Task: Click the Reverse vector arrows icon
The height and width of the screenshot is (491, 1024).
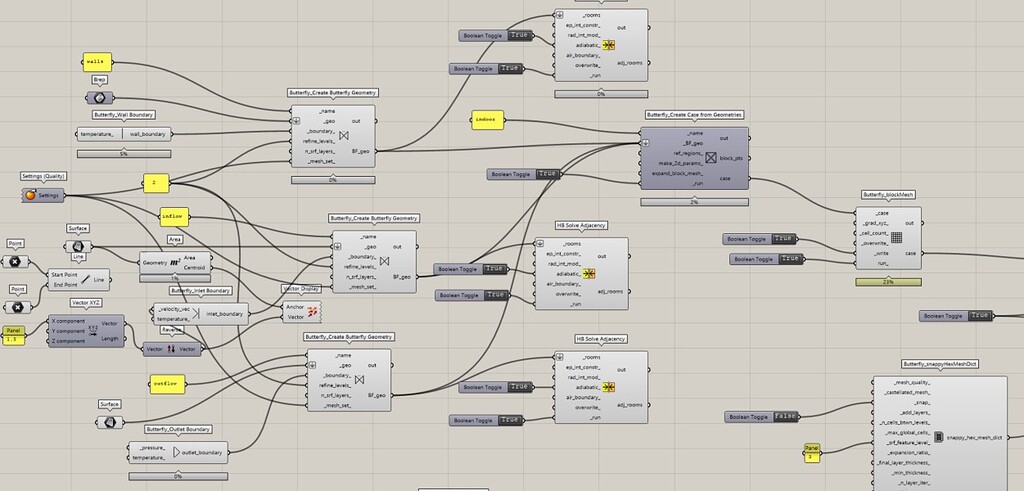Action: click(x=171, y=349)
